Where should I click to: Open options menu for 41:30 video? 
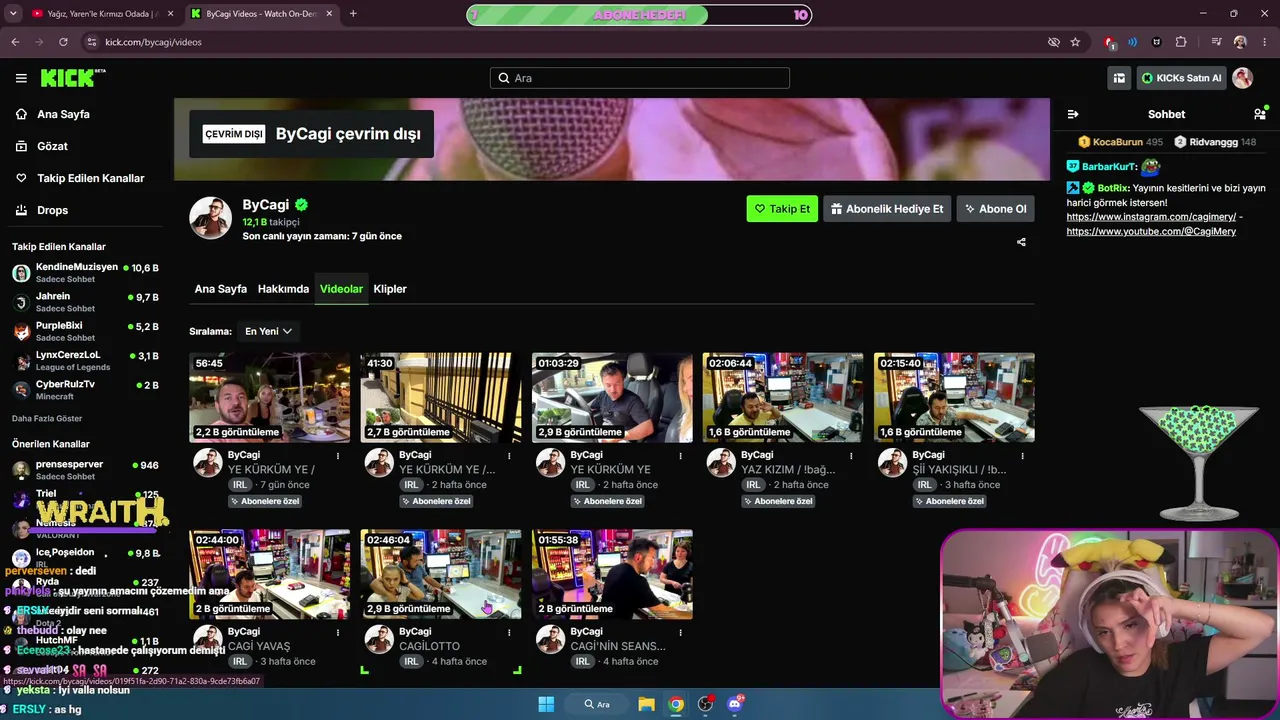[x=509, y=455]
